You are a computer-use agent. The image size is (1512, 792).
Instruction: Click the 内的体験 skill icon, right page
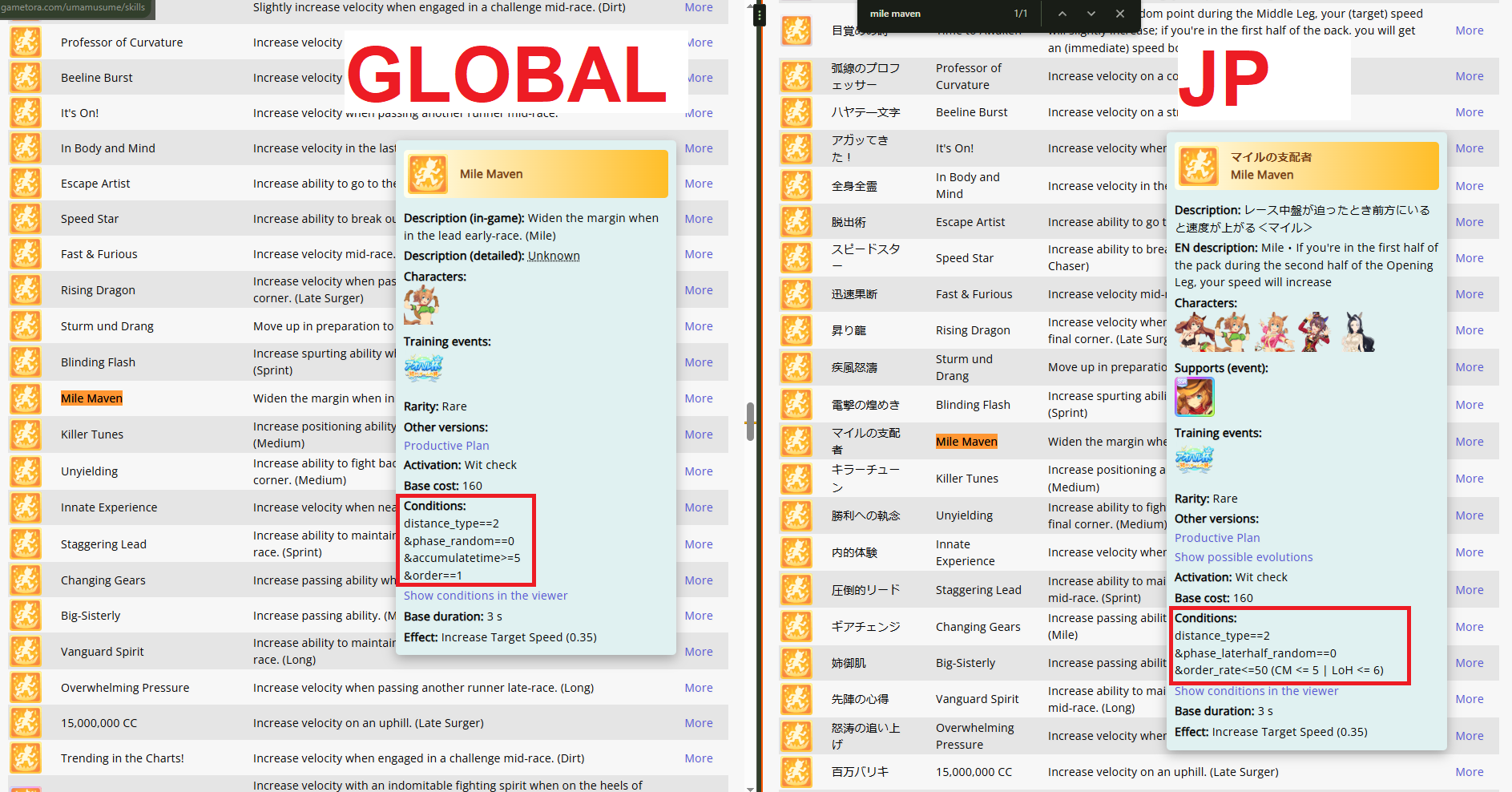pyautogui.click(x=796, y=552)
